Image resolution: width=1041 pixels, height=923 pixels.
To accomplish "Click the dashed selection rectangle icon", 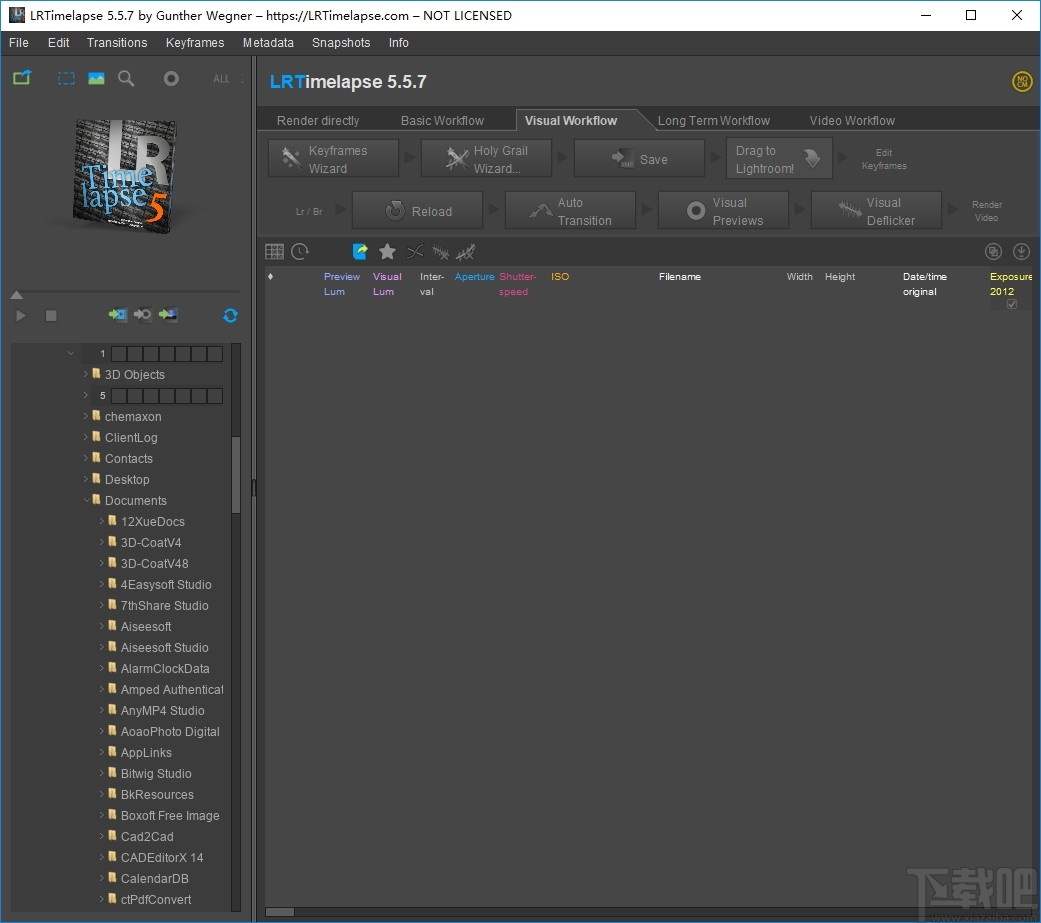I will click(66, 78).
